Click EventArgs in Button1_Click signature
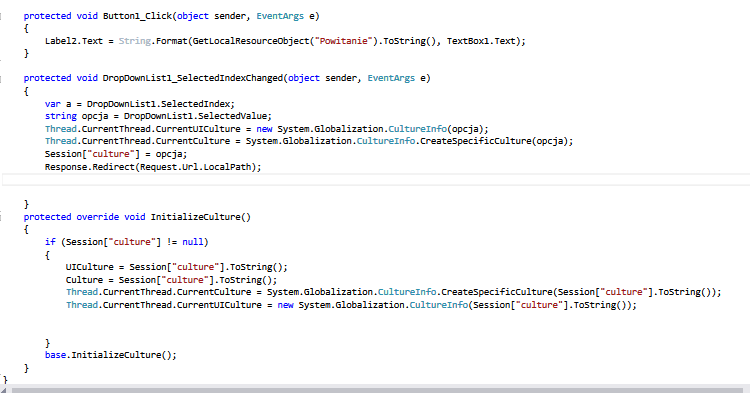 coord(280,16)
